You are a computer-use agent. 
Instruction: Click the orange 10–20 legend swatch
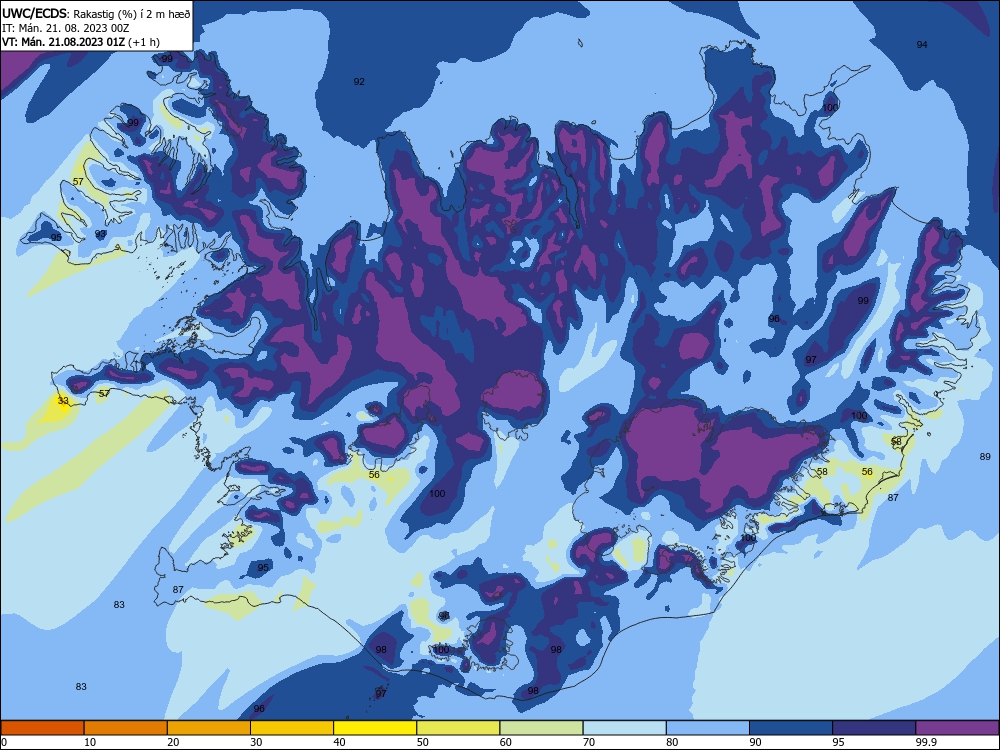(x=126, y=728)
